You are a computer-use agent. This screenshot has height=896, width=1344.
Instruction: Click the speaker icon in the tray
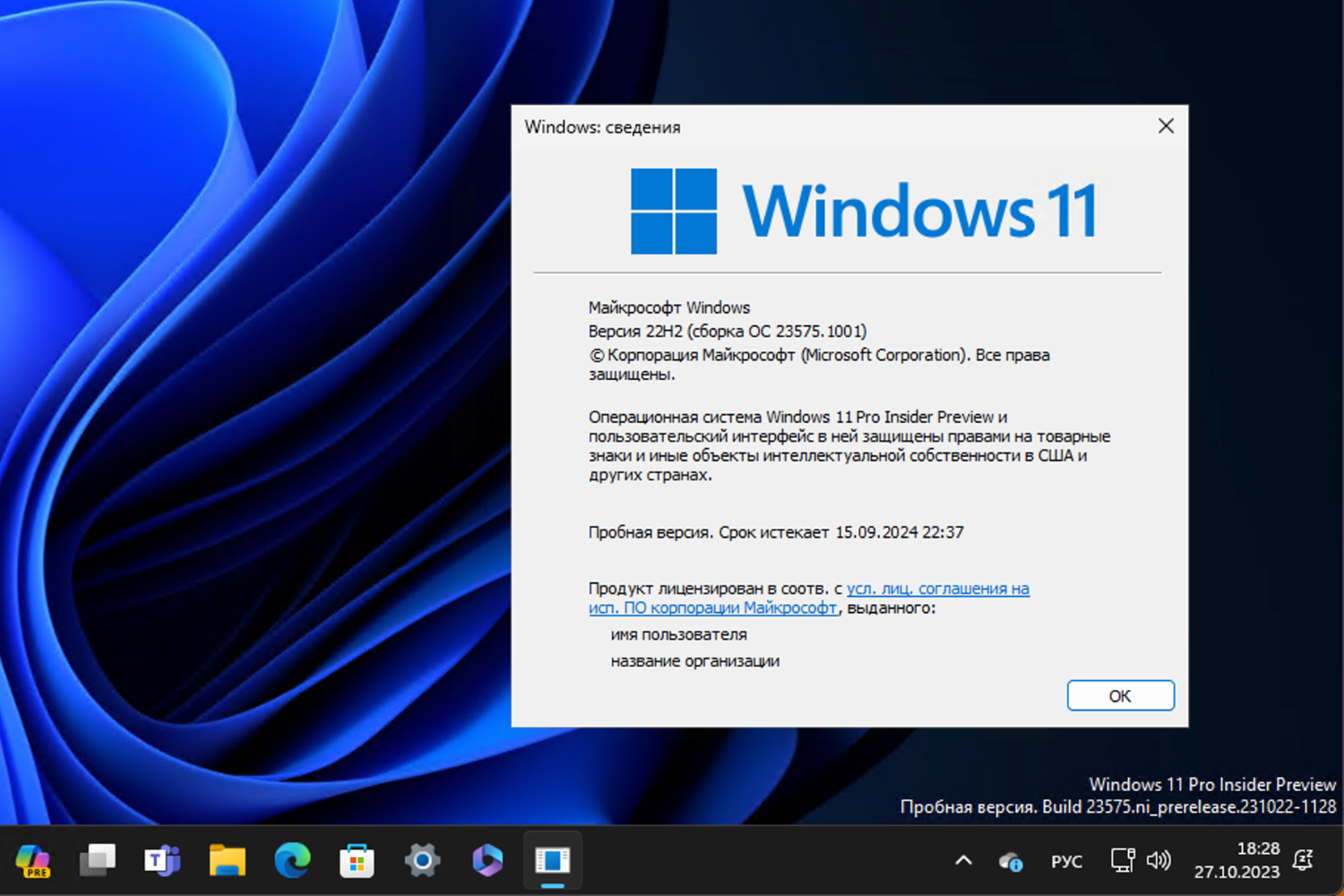(x=1159, y=861)
